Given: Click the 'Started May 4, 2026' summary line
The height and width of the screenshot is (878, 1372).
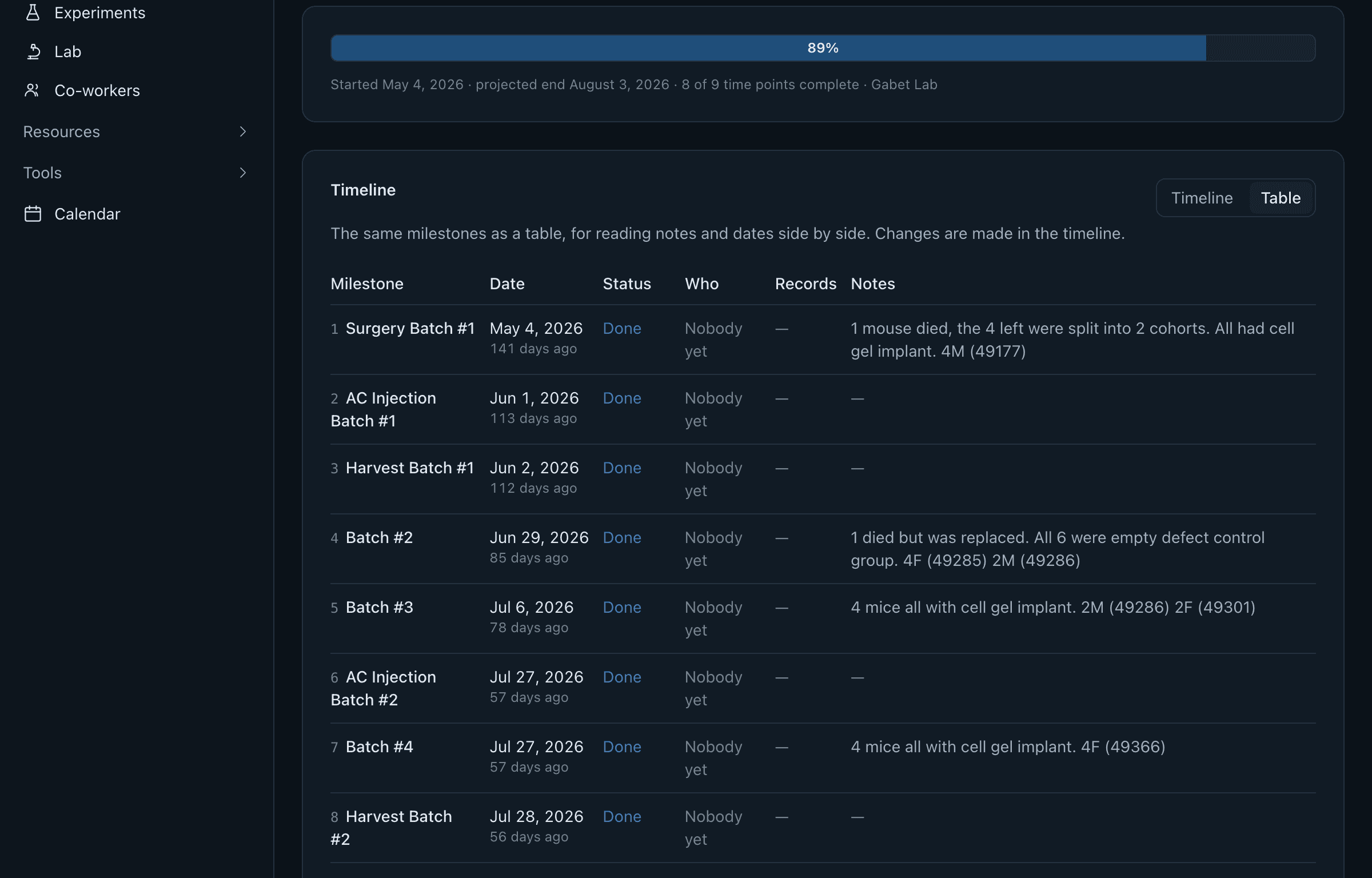Looking at the screenshot, I should [634, 85].
